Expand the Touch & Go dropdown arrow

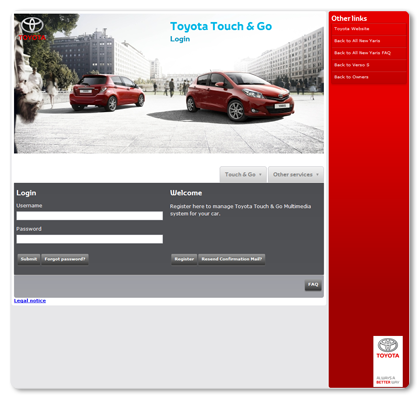coord(260,175)
